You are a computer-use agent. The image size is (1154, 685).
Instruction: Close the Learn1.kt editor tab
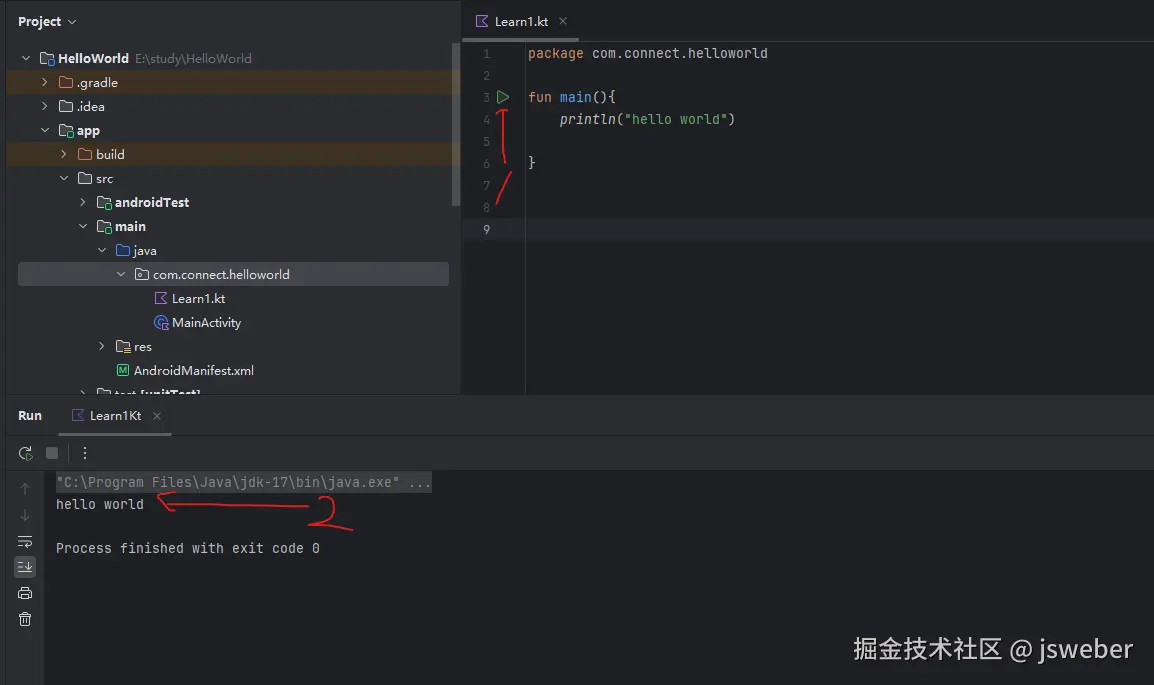point(563,21)
